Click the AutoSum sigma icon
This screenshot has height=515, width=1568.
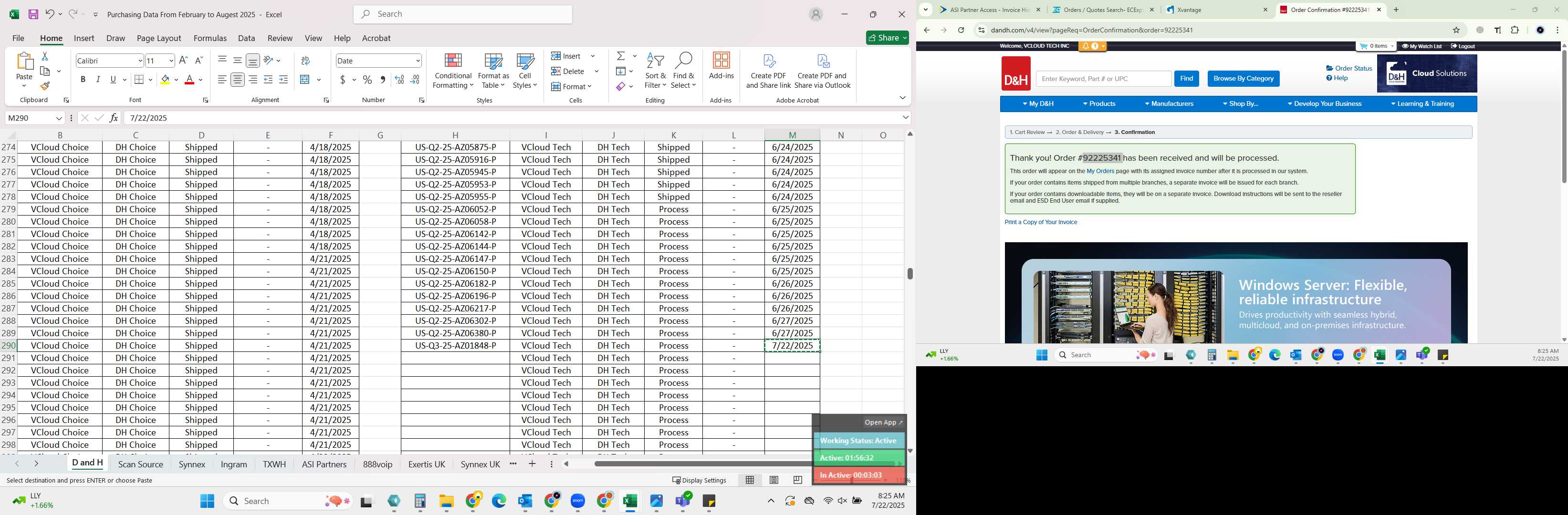point(621,56)
